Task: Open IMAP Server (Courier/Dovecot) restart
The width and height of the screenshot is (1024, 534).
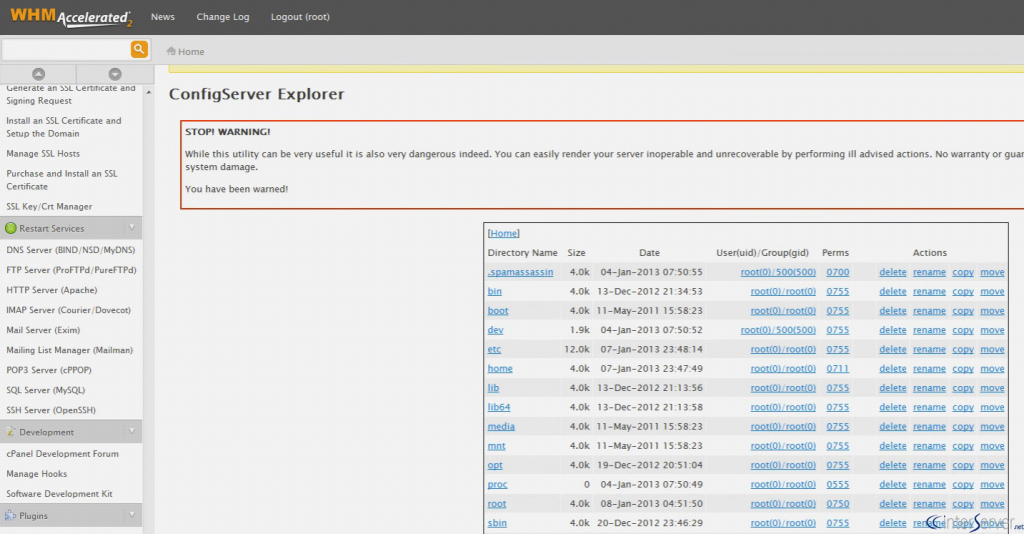Action: (x=69, y=310)
